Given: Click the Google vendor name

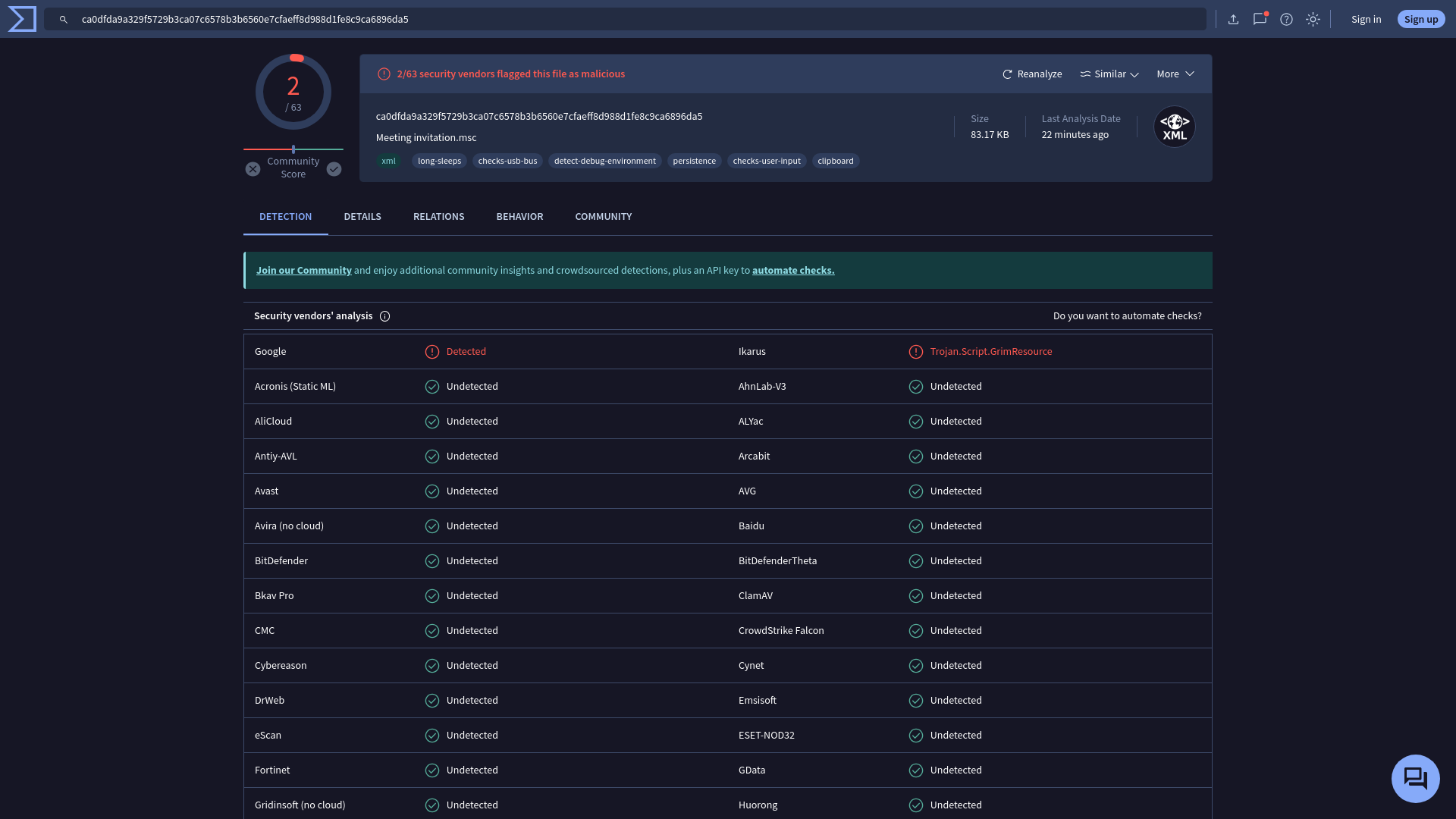Looking at the screenshot, I should tap(271, 352).
